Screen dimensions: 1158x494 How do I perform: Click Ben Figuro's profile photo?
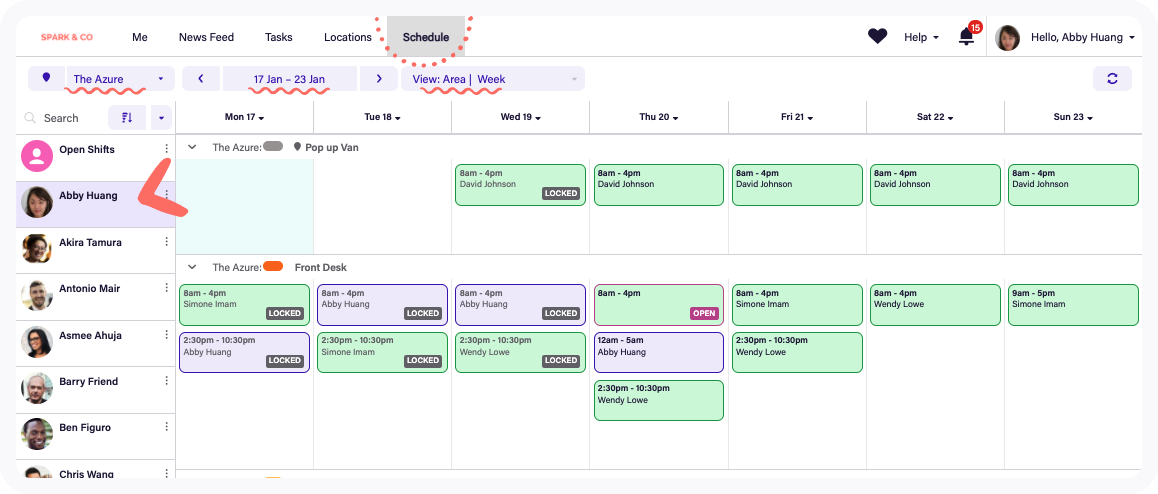click(x=36, y=435)
